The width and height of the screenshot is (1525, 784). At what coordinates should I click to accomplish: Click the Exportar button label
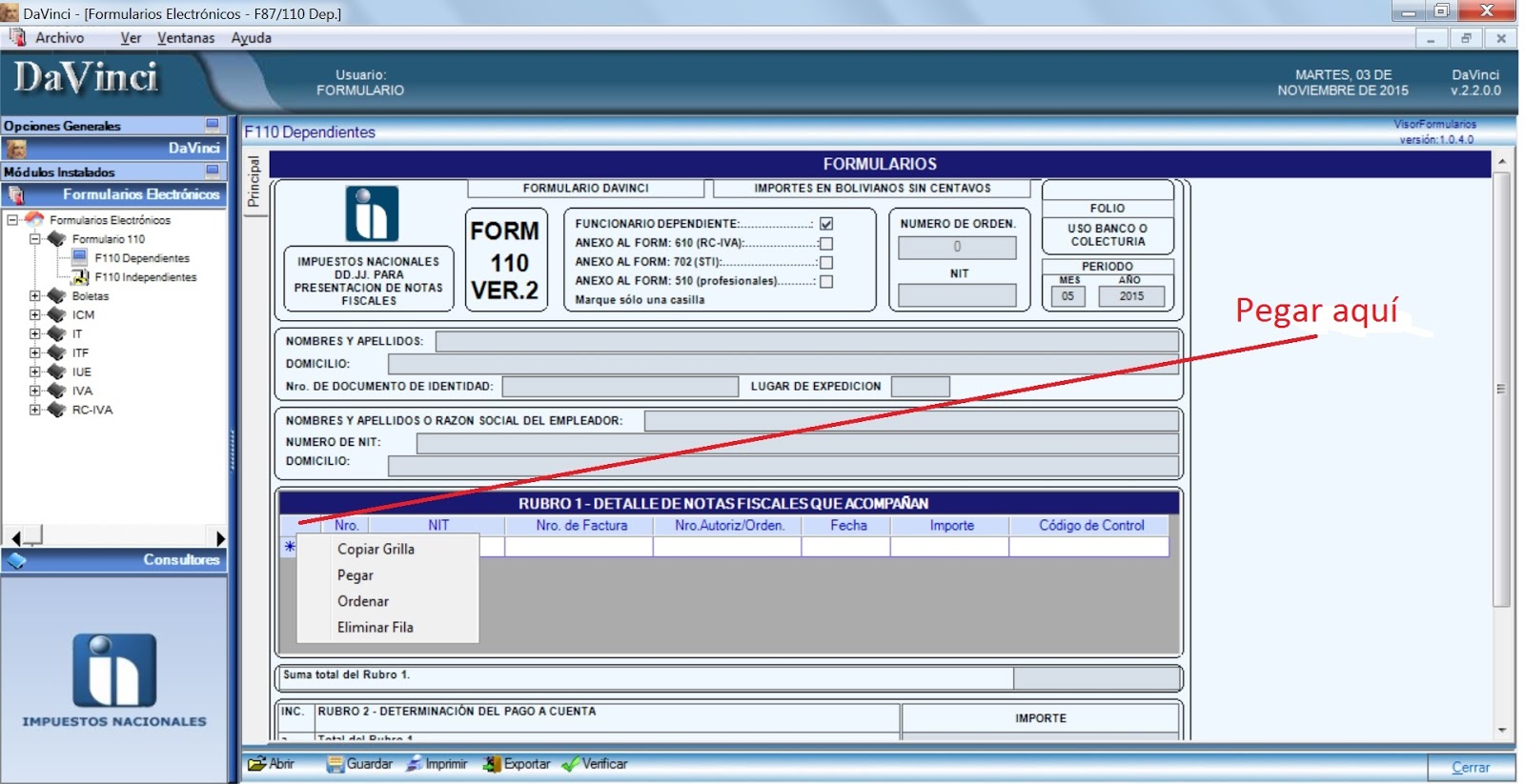tap(527, 764)
